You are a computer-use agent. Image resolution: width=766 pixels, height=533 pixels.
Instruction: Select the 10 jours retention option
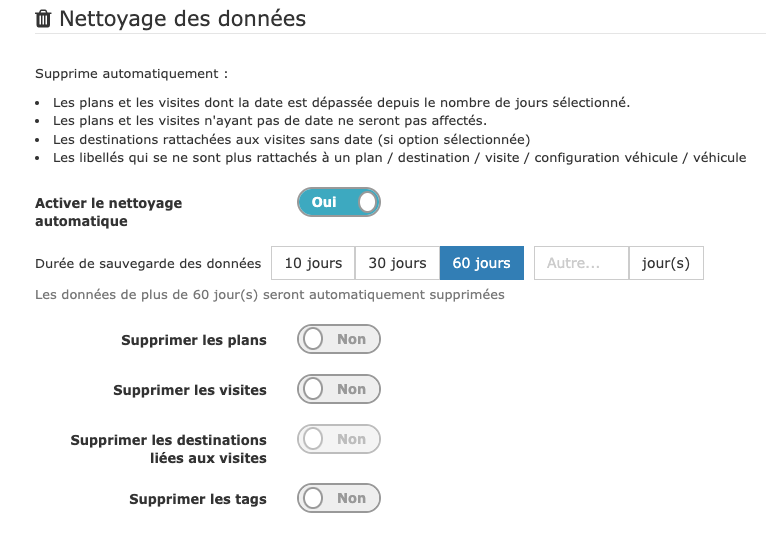click(x=313, y=263)
